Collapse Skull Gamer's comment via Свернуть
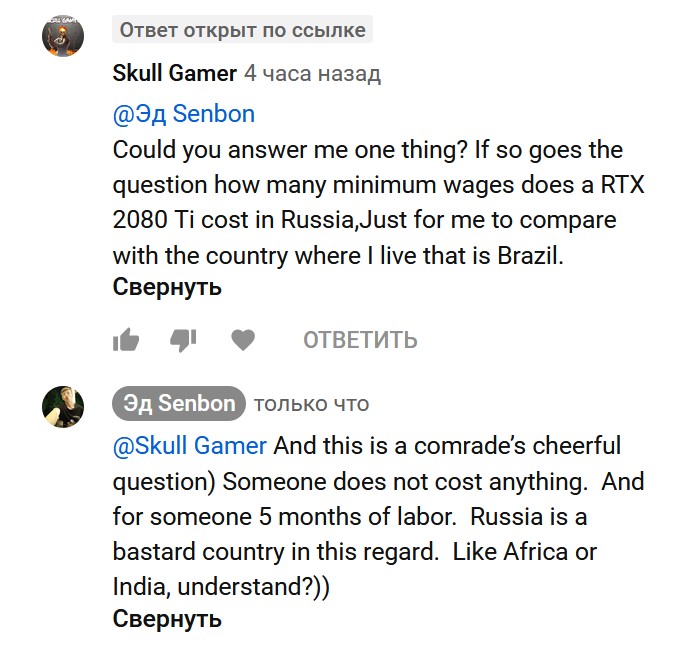 [x=167, y=287]
